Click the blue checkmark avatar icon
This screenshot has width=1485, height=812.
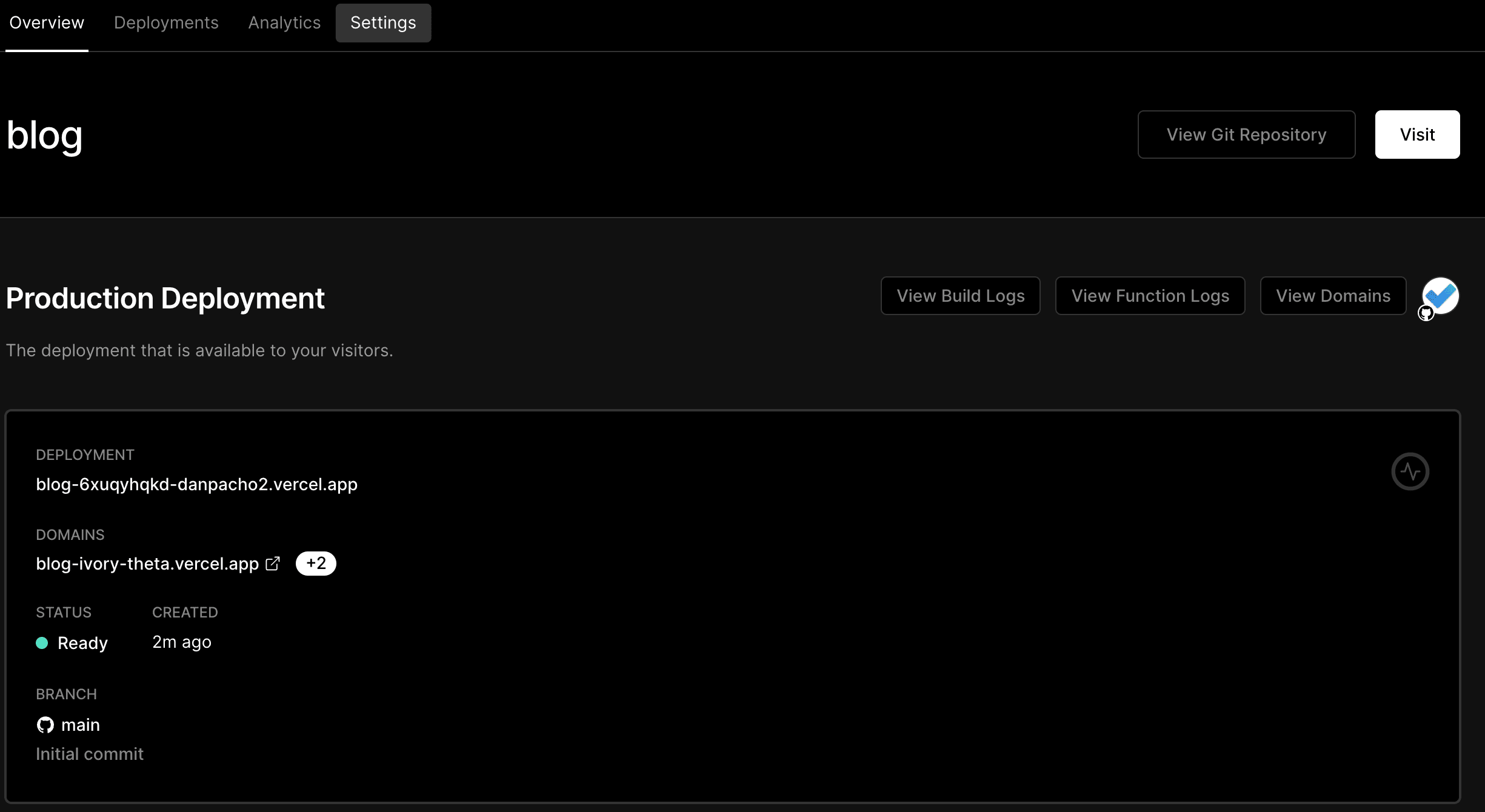click(1441, 295)
